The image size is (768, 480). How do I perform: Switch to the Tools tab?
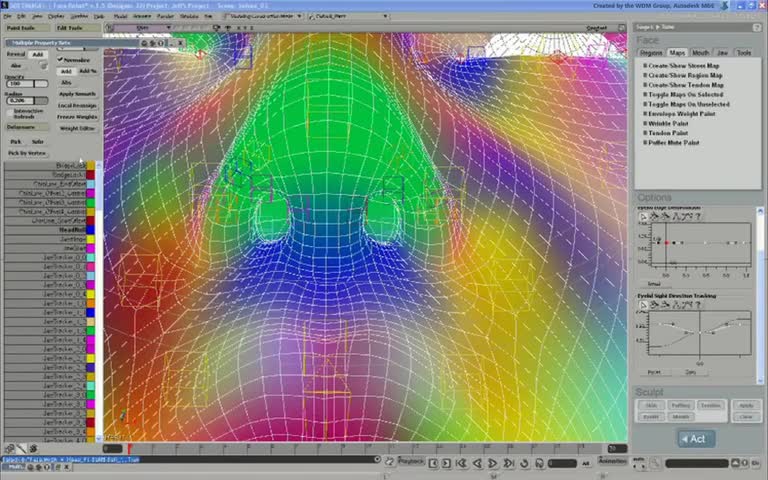coord(744,52)
